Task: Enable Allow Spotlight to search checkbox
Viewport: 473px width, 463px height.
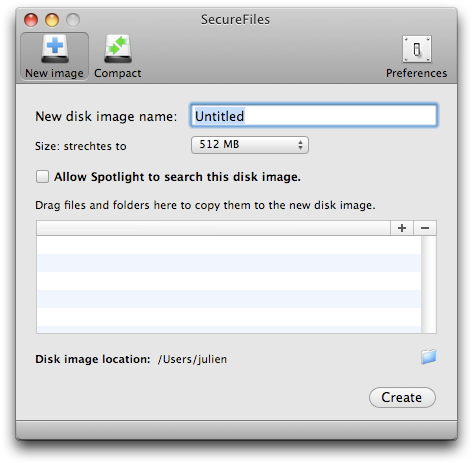Action: [x=42, y=177]
